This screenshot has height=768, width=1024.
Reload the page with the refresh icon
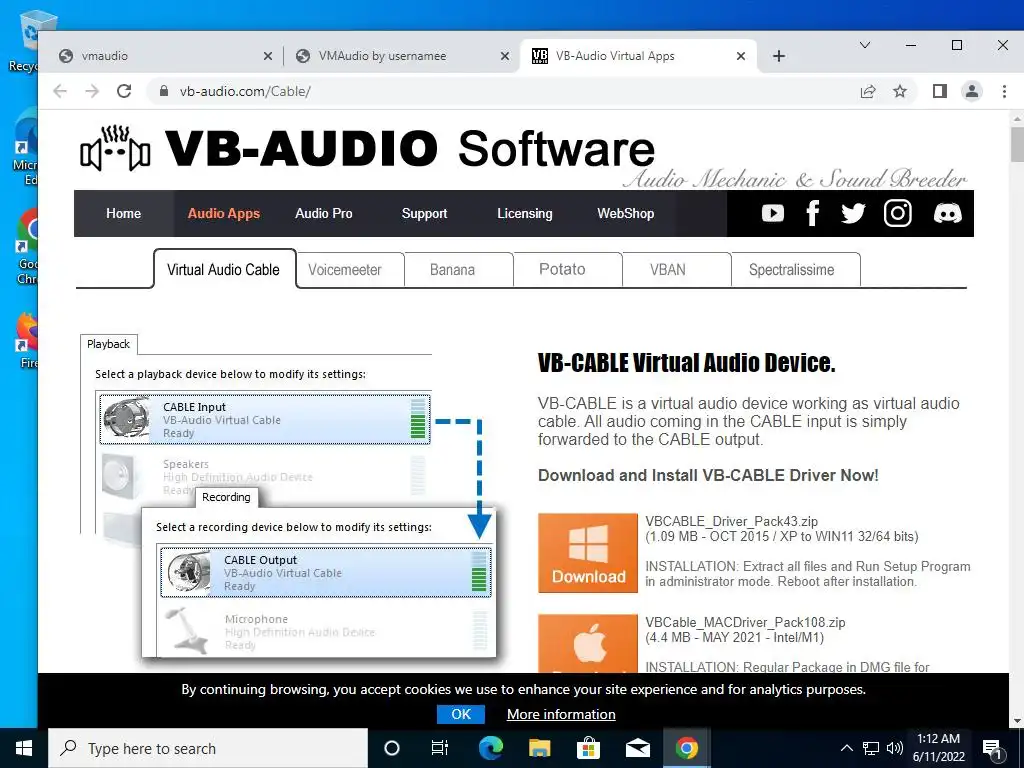[x=124, y=91]
